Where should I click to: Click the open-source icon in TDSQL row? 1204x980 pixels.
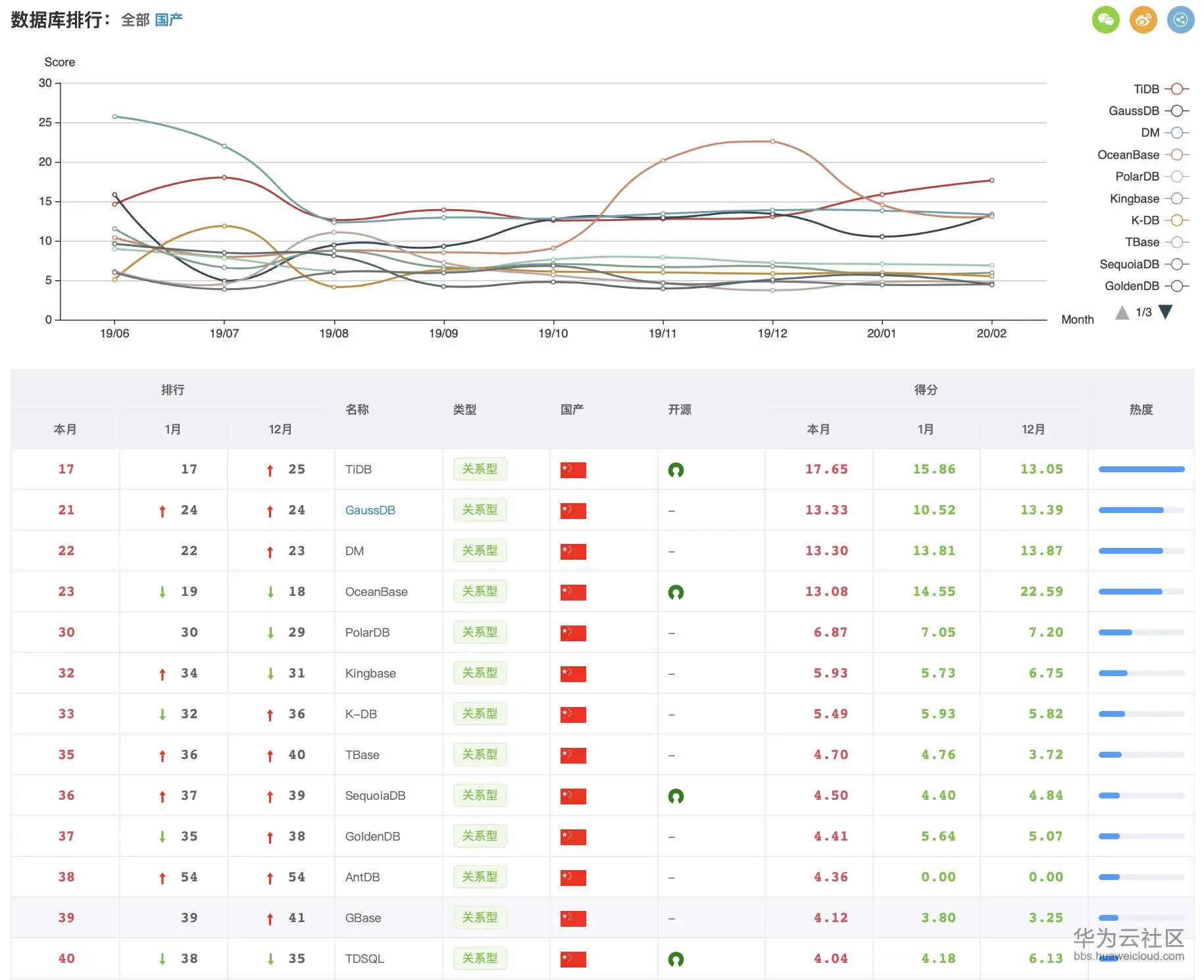point(676,959)
